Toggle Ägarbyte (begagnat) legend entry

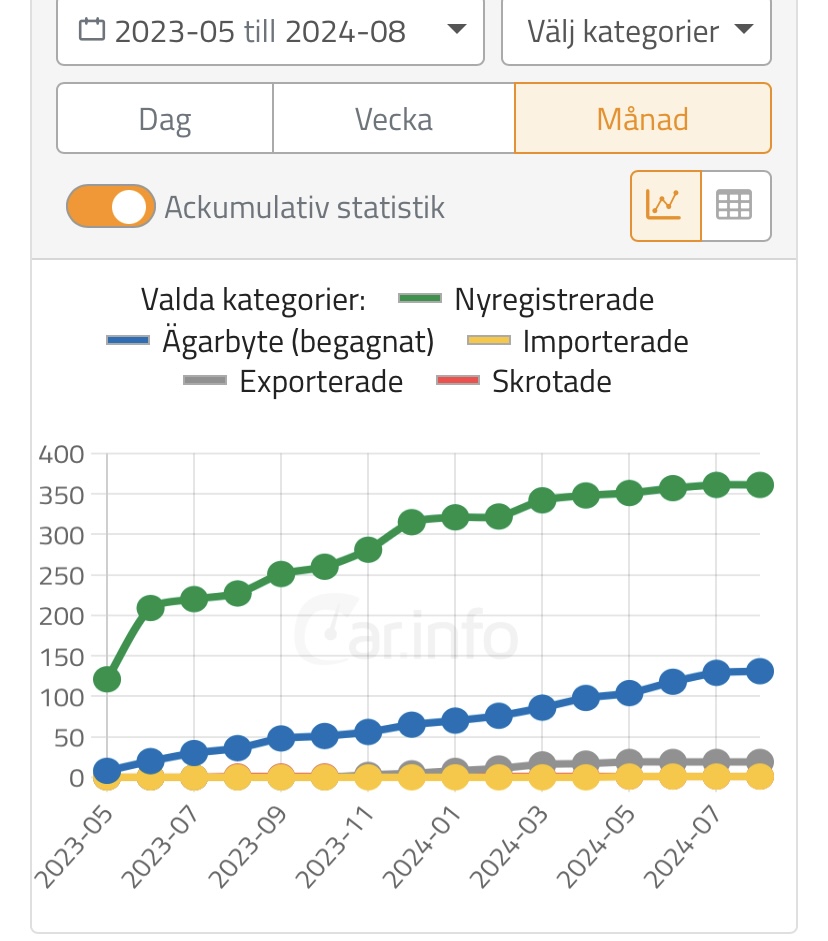(297, 341)
